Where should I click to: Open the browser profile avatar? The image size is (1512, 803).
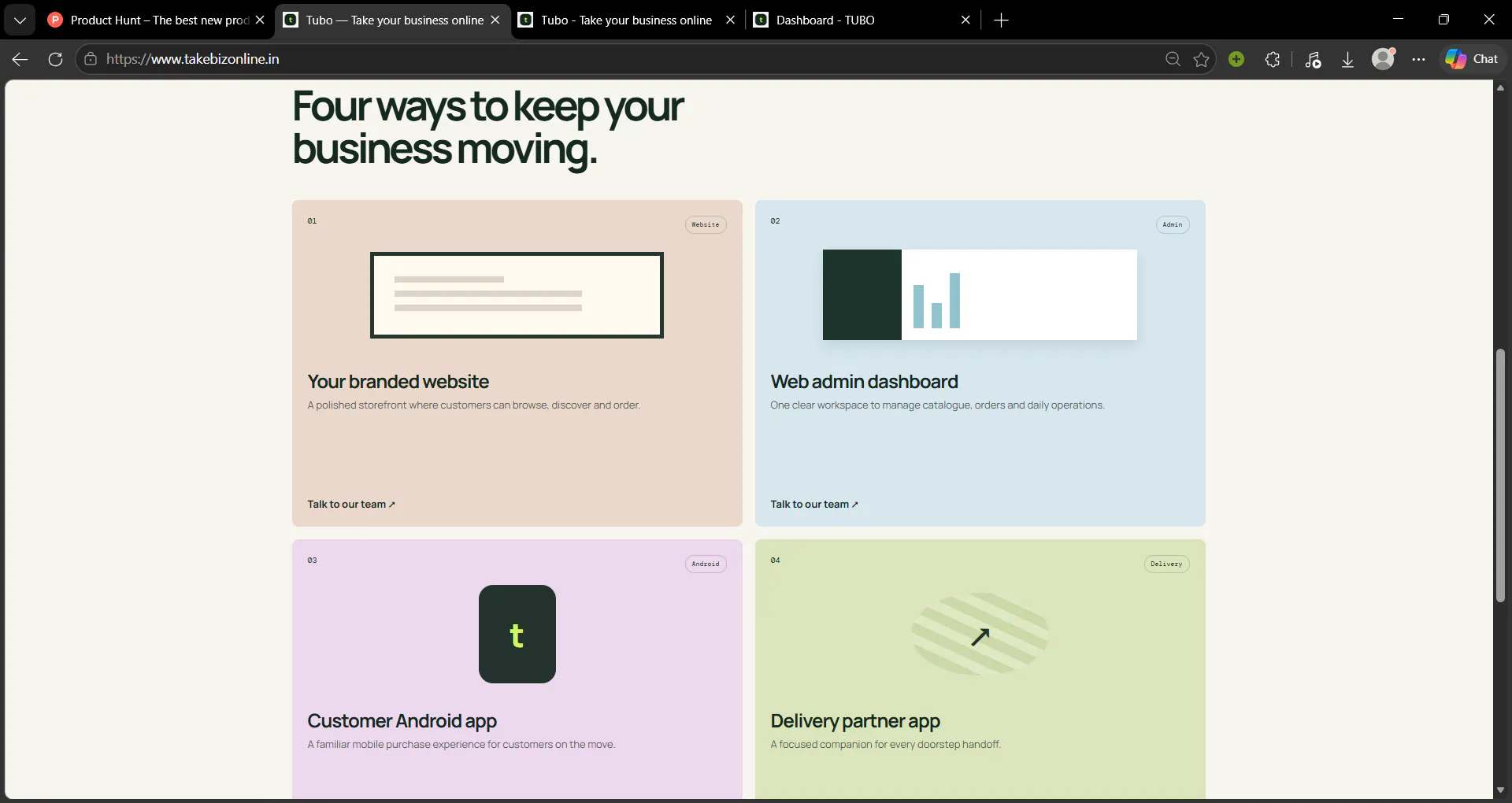1383,59
